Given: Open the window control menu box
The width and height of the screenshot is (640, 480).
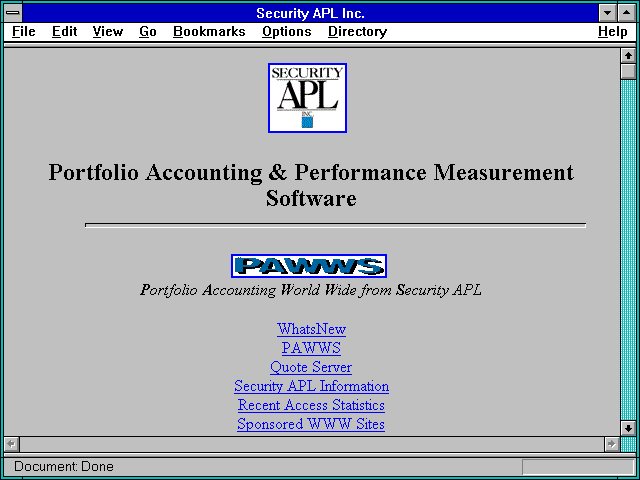Looking at the screenshot, I should pyautogui.click(x=13, y=13).
